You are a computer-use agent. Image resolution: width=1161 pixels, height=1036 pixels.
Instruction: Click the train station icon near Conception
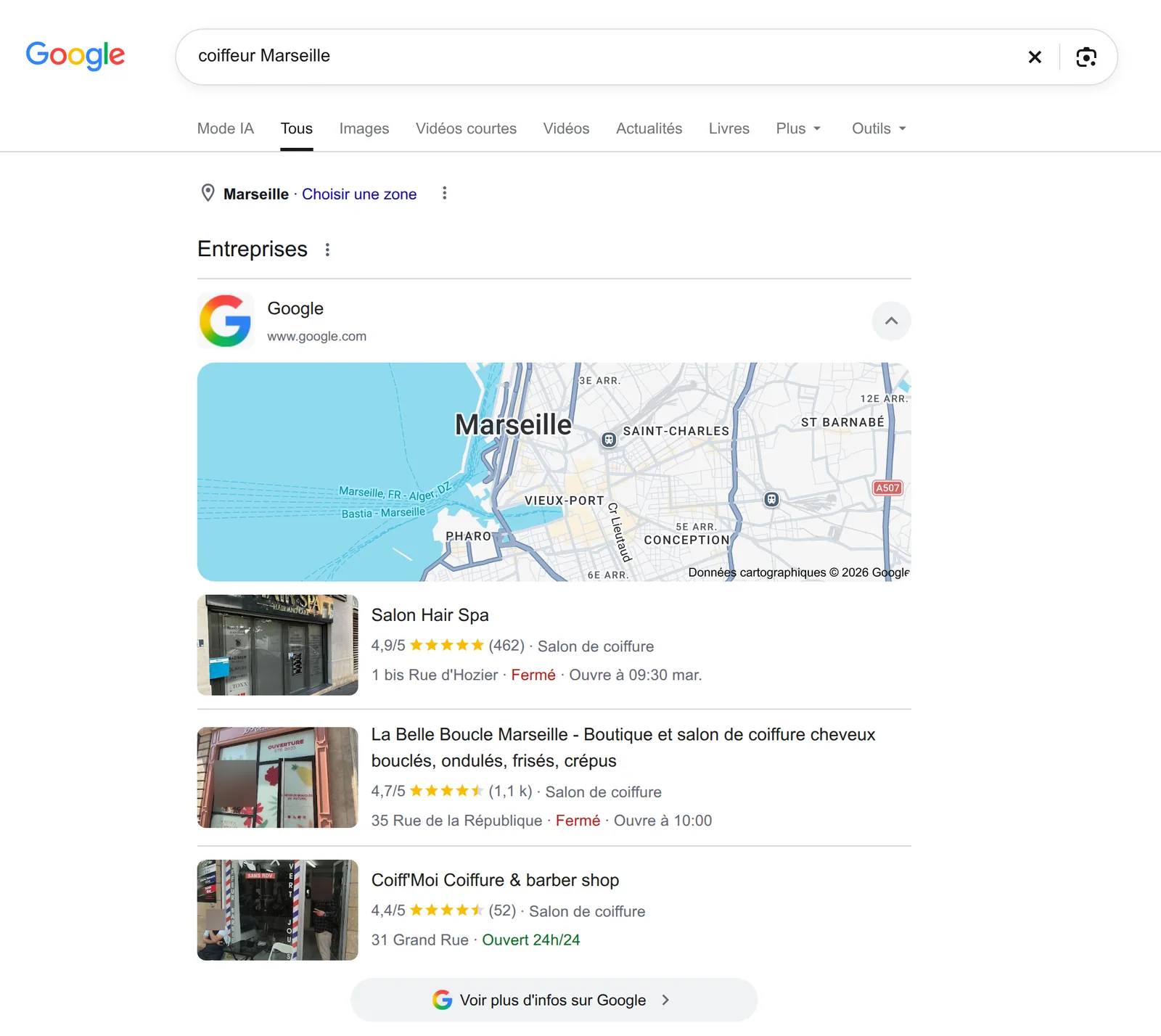pyautogui.click(x=771, y=499)
